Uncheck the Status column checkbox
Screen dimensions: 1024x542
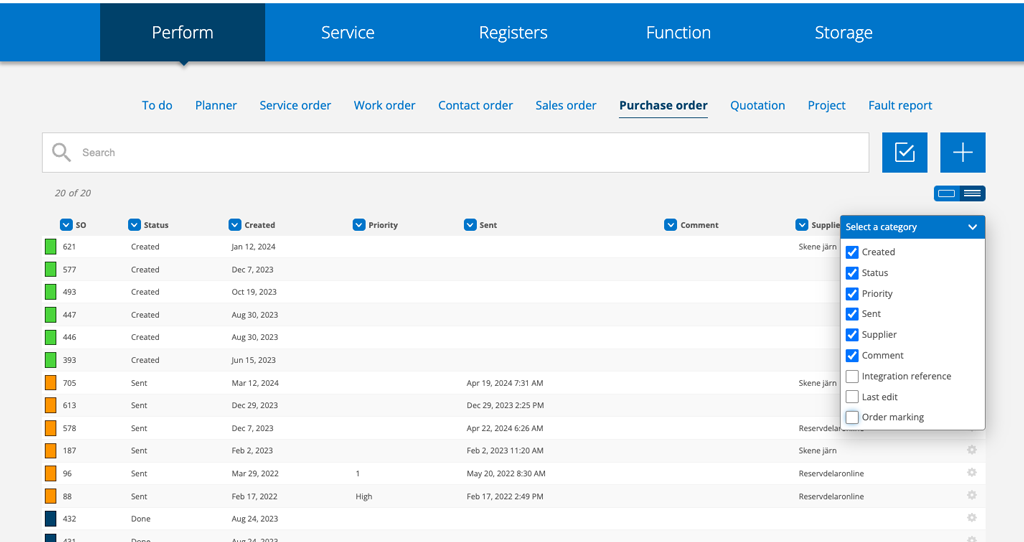(852, 273)
